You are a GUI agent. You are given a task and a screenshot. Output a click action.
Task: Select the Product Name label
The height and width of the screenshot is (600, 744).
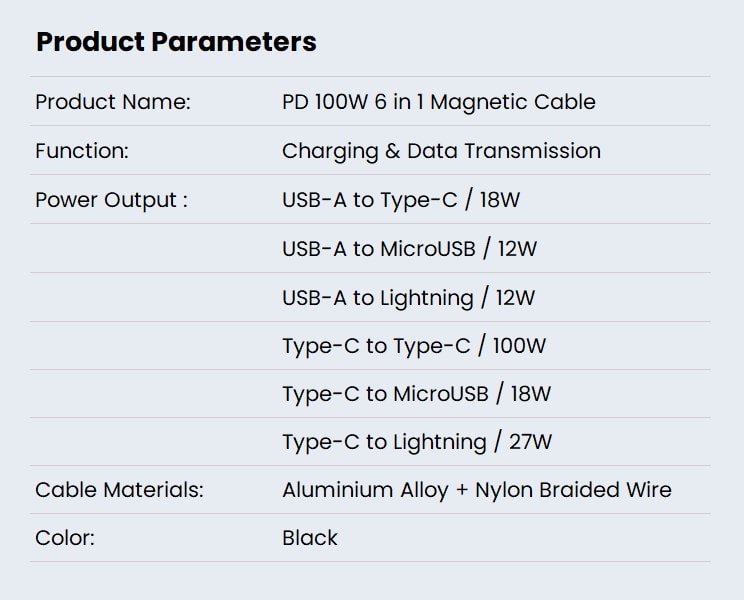[113, 102]
